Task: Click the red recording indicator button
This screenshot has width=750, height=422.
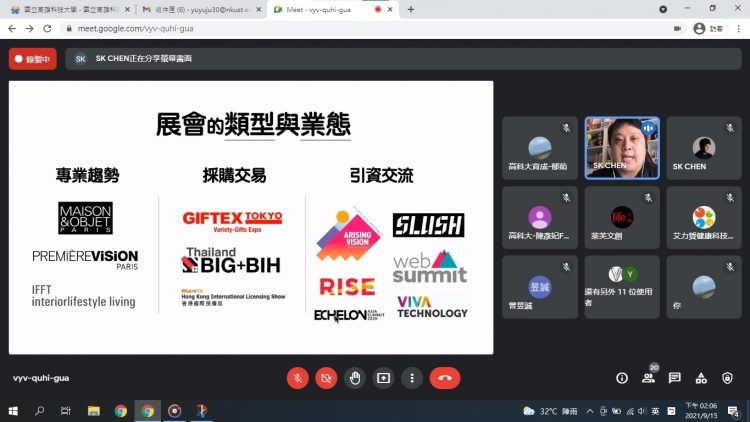Action: (x=33, y=59)
